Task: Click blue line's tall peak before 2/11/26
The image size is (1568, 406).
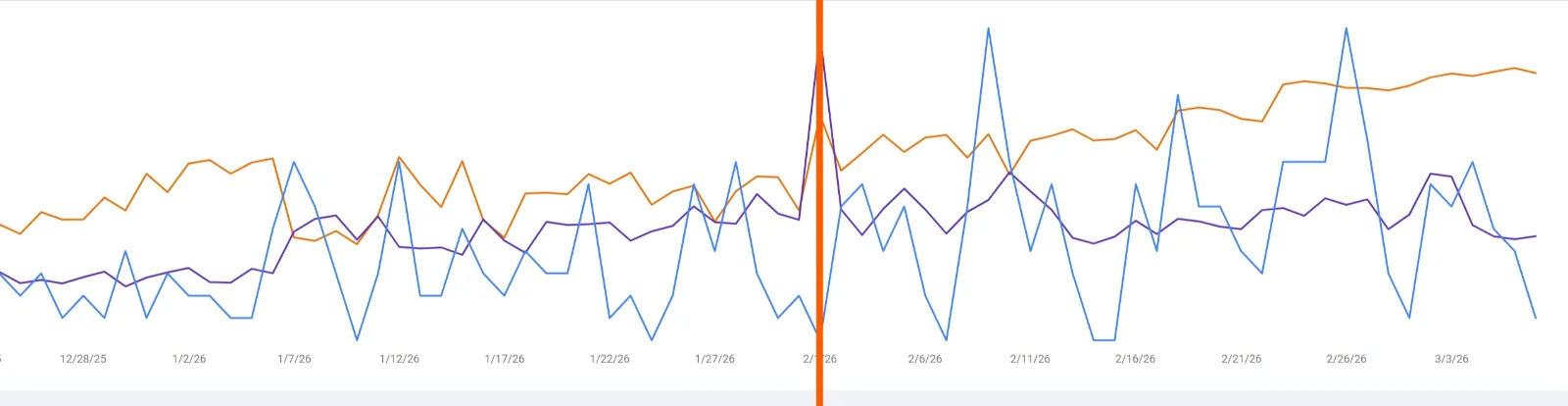Action: pos(988,28)
